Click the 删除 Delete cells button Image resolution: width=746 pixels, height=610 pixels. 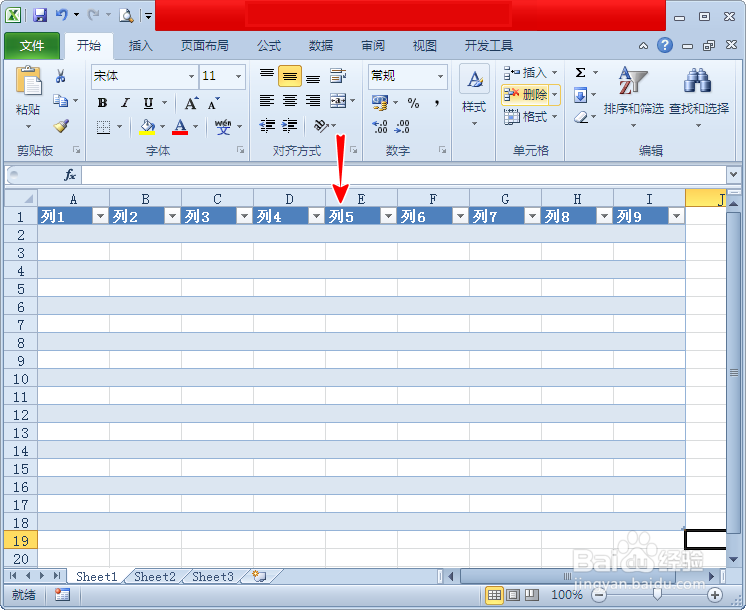(x=525, y=94)
